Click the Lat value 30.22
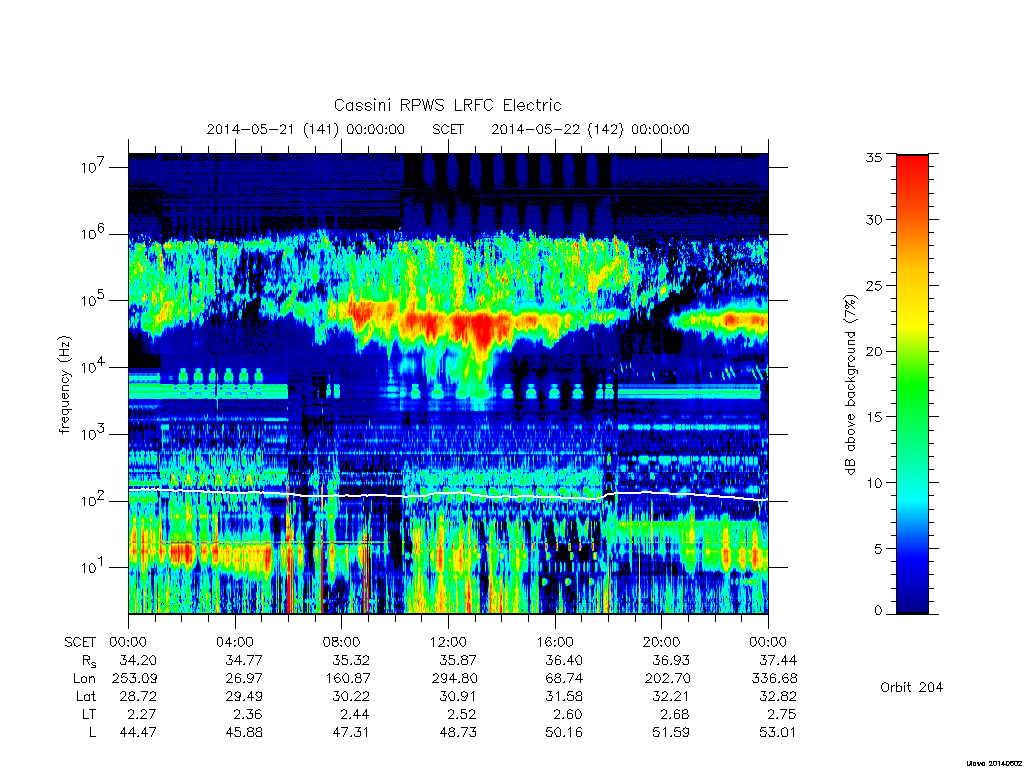1024x768 pixels. tap(351, 696)
